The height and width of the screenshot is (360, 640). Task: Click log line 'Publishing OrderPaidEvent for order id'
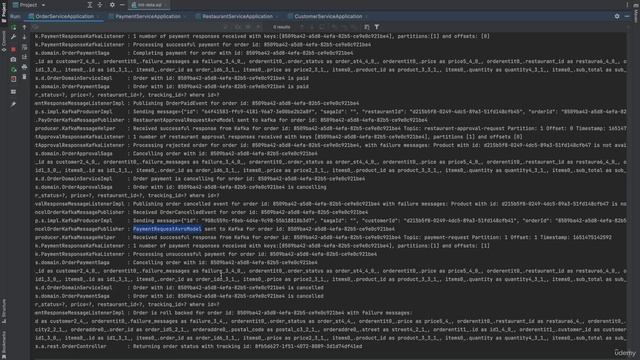click(x=246, y=103)
